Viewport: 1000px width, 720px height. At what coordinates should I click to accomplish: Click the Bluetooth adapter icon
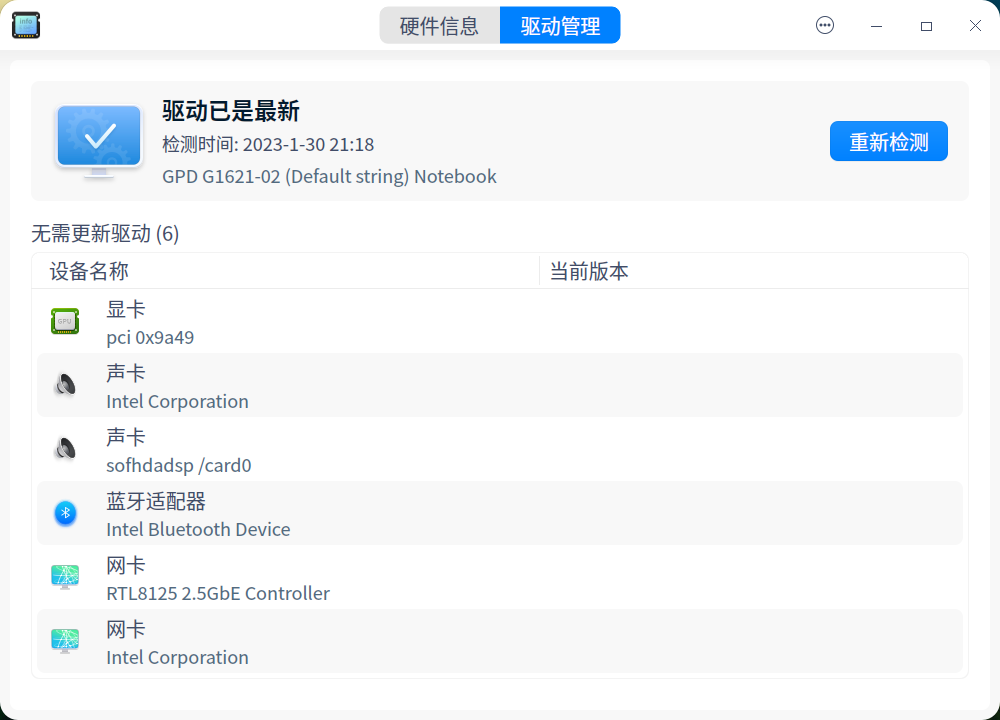click(x=65, y=513)
